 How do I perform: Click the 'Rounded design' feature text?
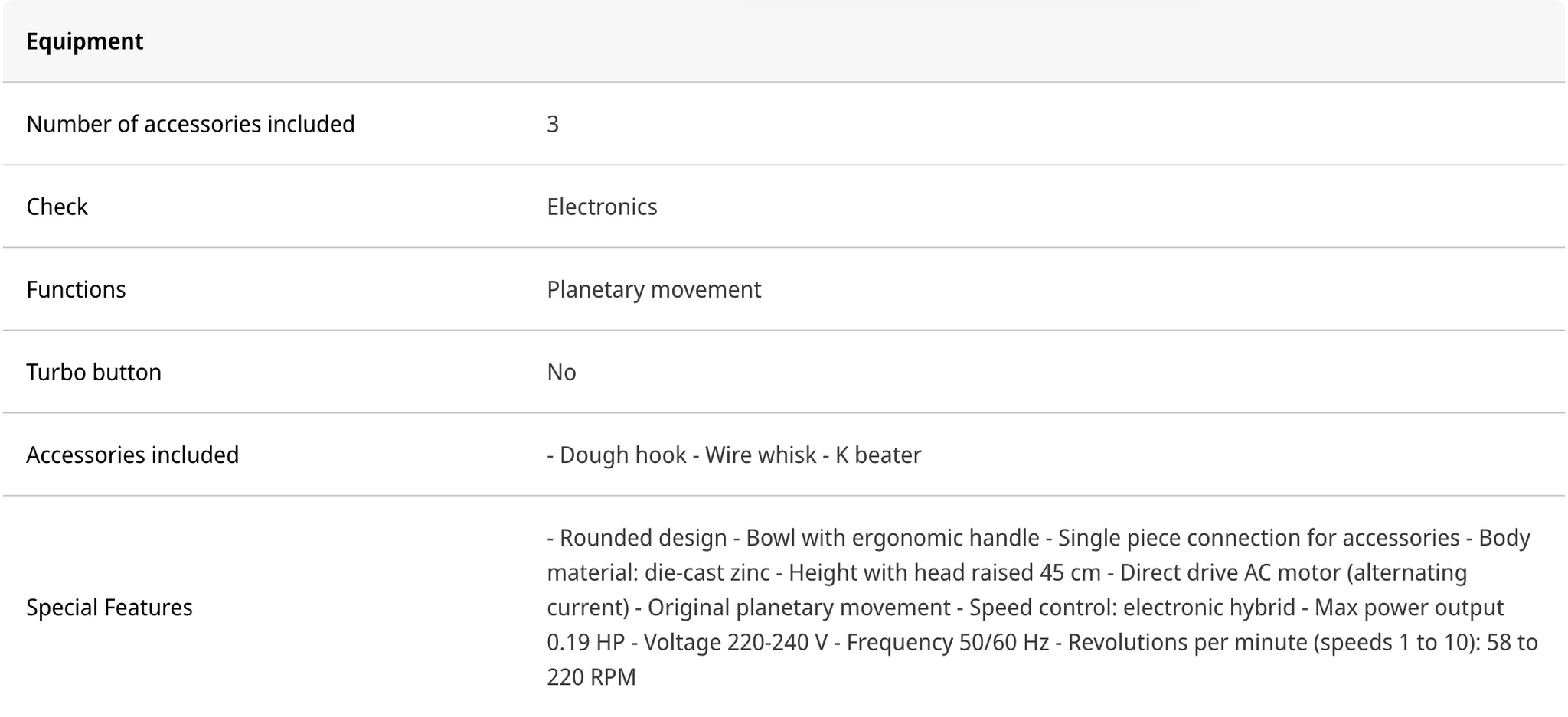643,538
